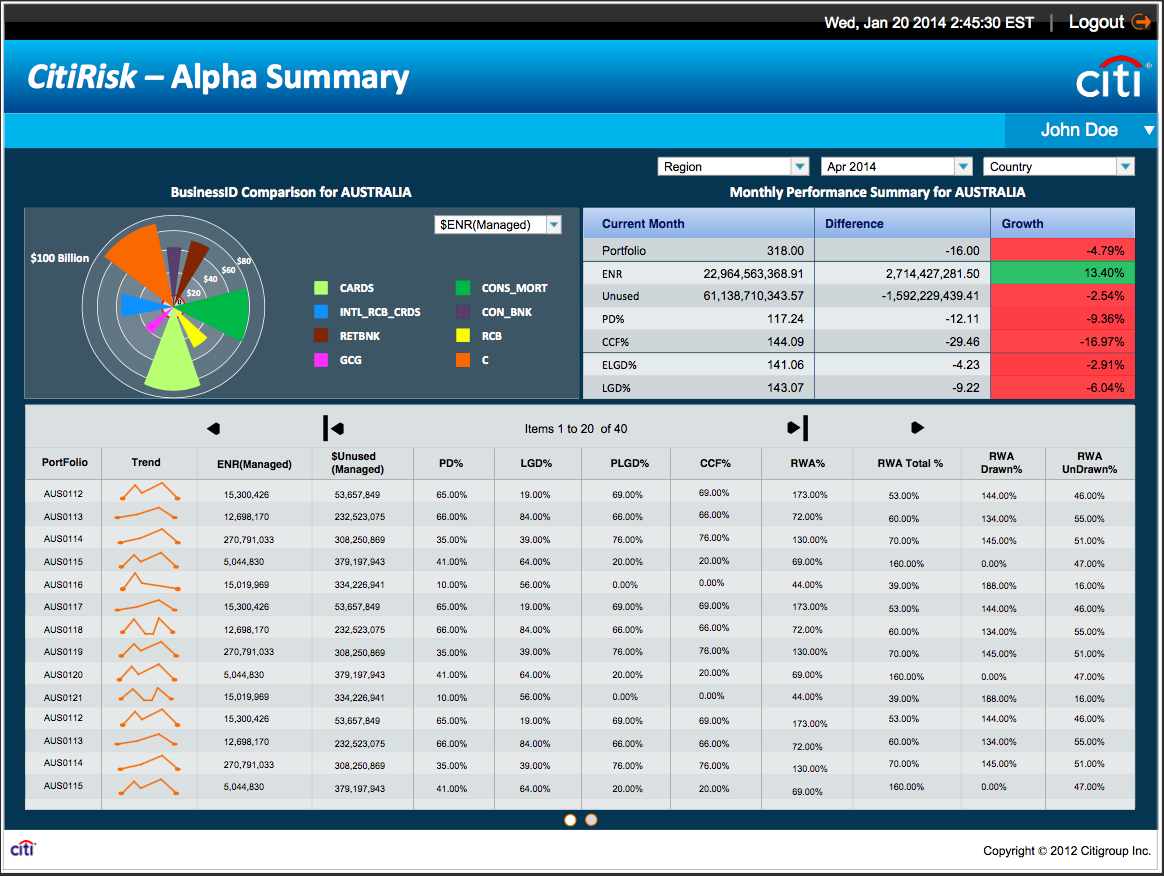This screenshot has height=876, width=1164.
Task: Sort by the RWA Total % column header
Action: (909, 463)
